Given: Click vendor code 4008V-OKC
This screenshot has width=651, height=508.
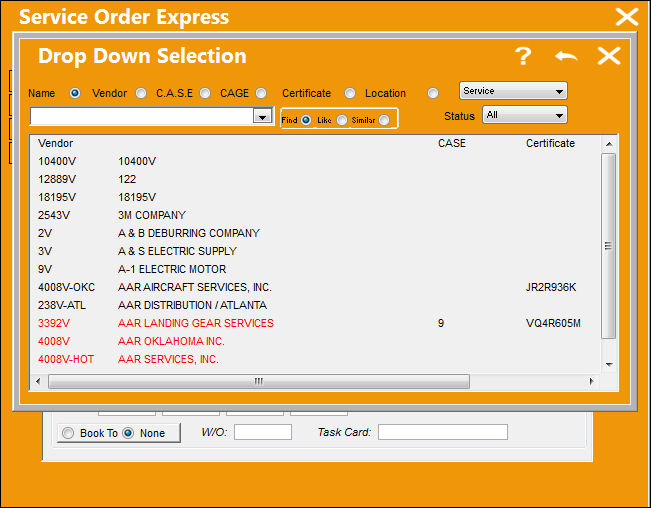Looking at the screenshot, I should 66,287.
